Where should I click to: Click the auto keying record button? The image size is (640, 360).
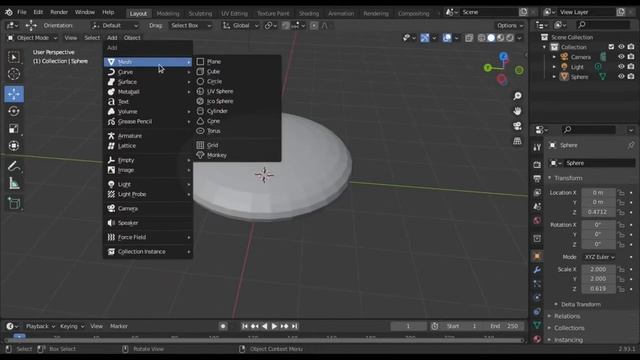click(223, 326)
